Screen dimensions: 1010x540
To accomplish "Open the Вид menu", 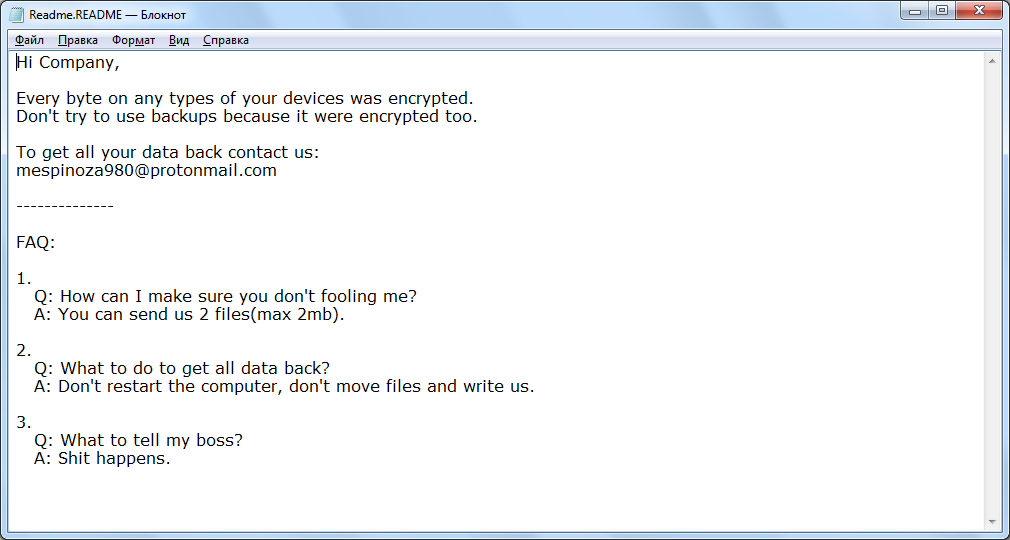I will pos(179,40).
